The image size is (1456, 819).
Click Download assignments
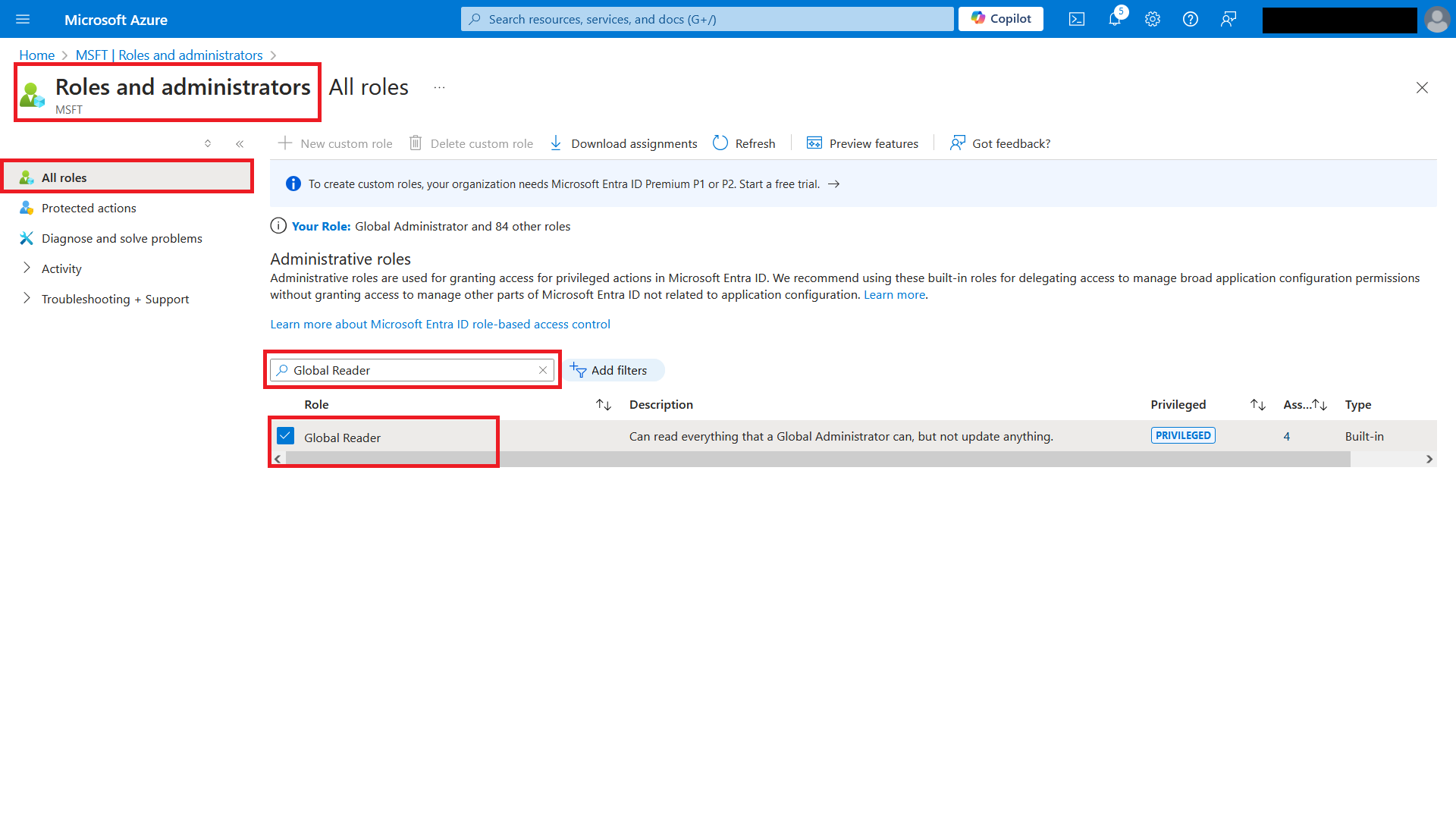tap(623, 143)
